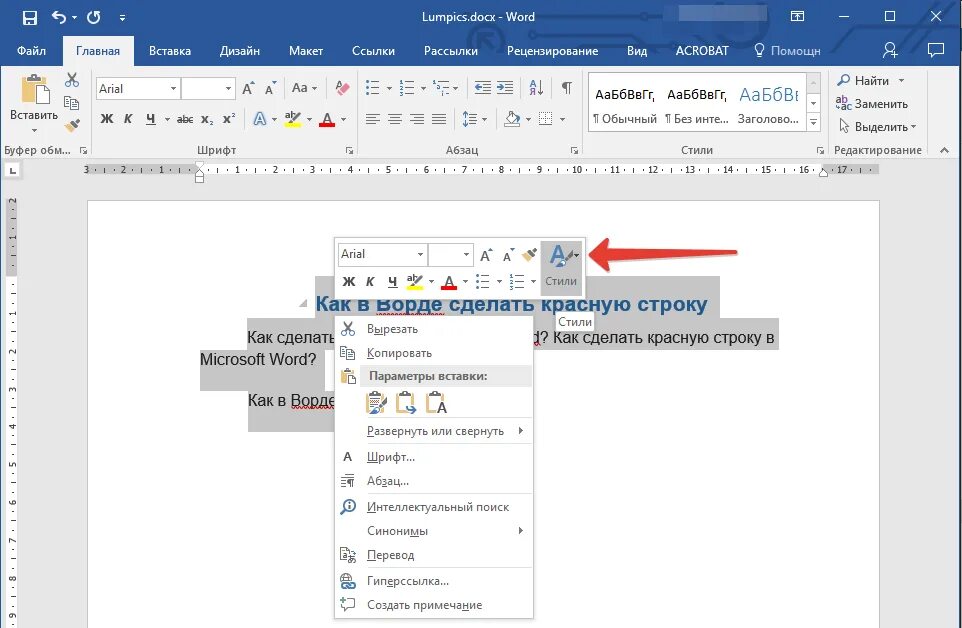The image size is (962, 628).
Task: Click shading paint bucket icon
Action: click(512, 119)
